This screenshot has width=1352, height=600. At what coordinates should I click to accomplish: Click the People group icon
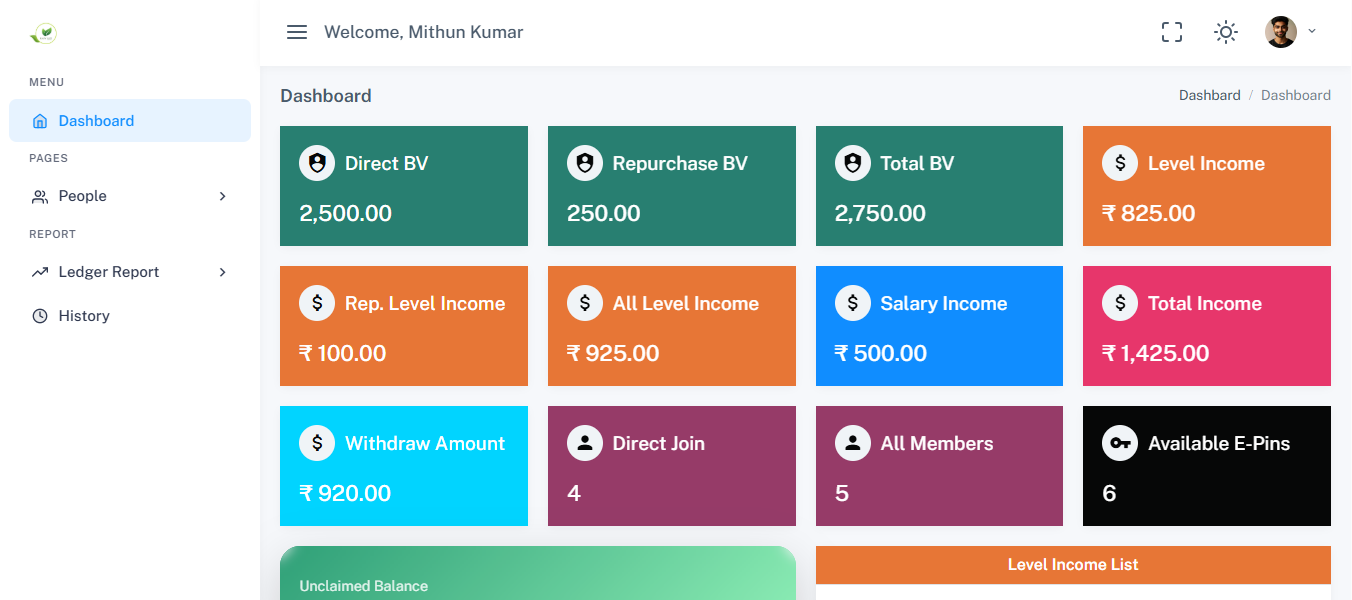tap(40, 197)
